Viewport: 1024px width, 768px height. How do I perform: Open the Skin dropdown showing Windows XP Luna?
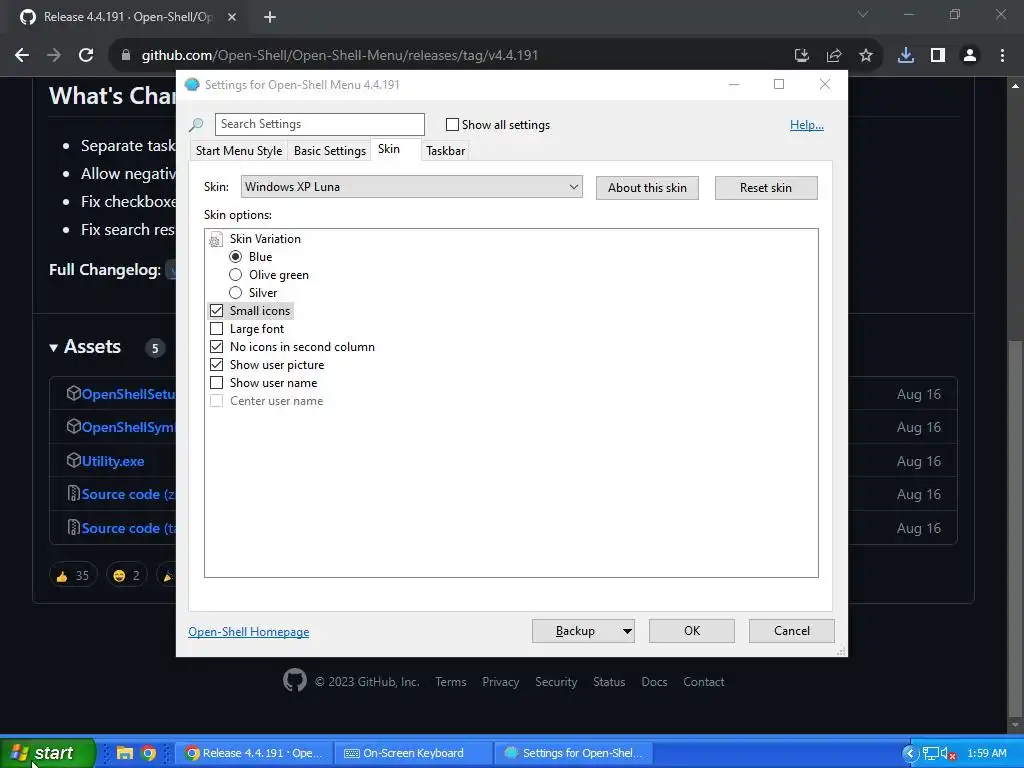click(411, 187)
